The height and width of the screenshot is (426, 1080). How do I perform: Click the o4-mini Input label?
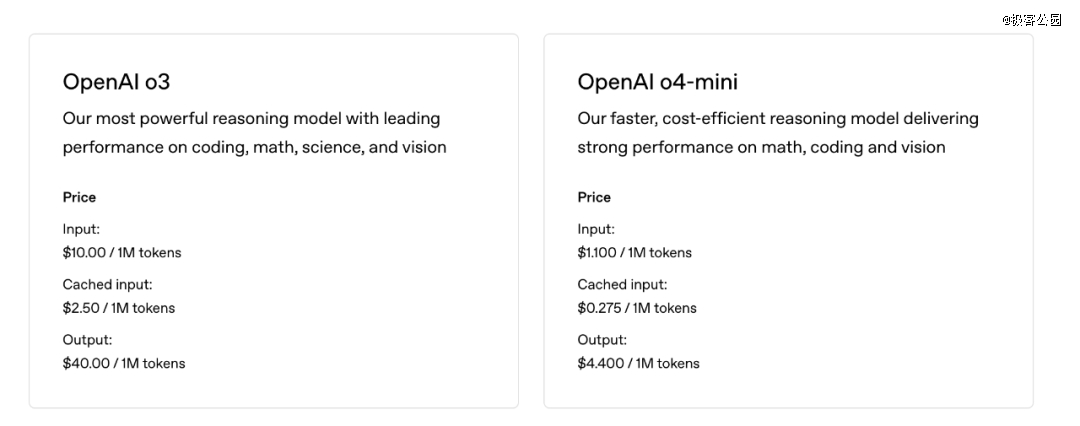pos(596,229)
